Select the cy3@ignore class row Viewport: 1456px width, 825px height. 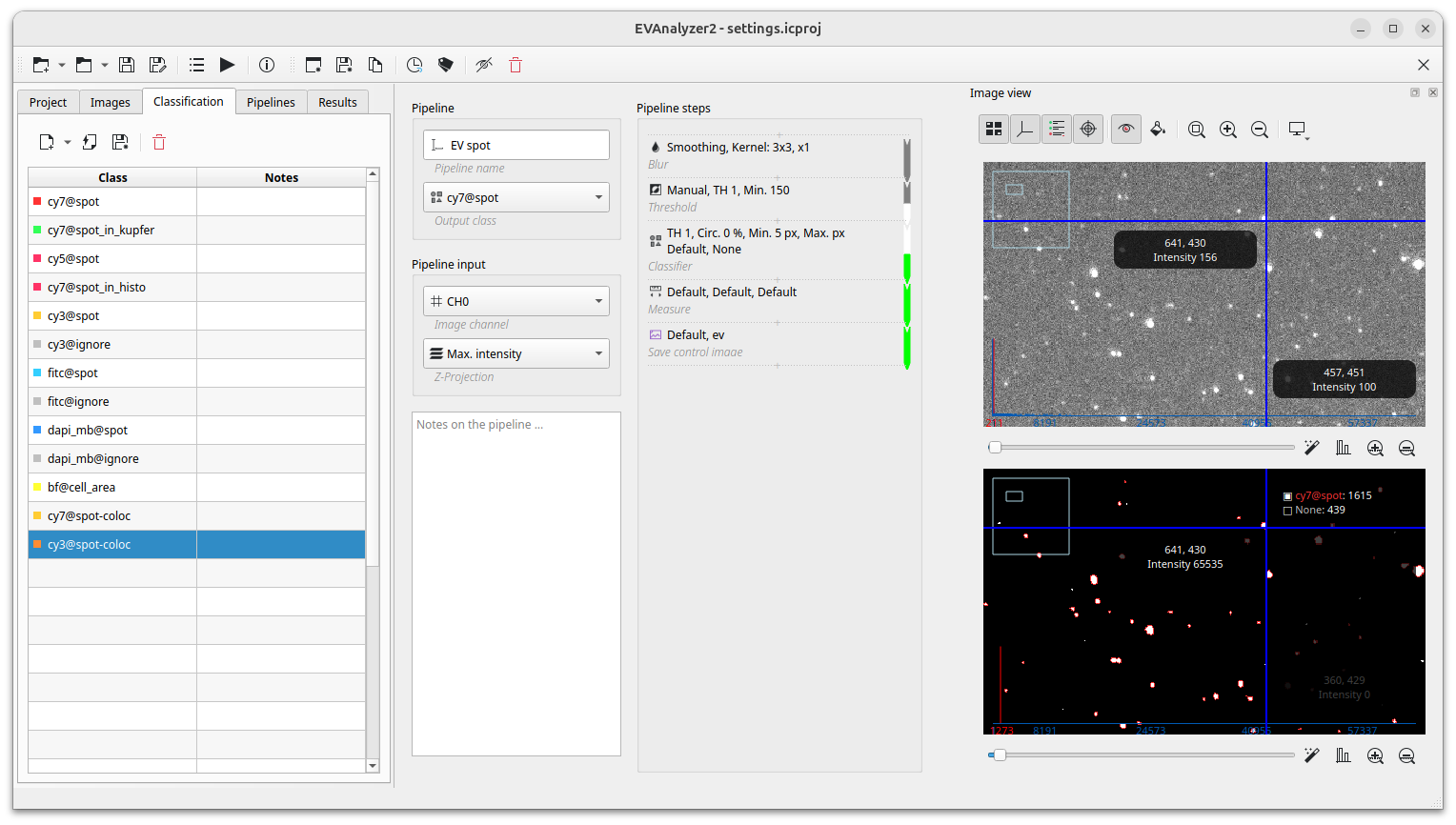[x=197, y=344]
